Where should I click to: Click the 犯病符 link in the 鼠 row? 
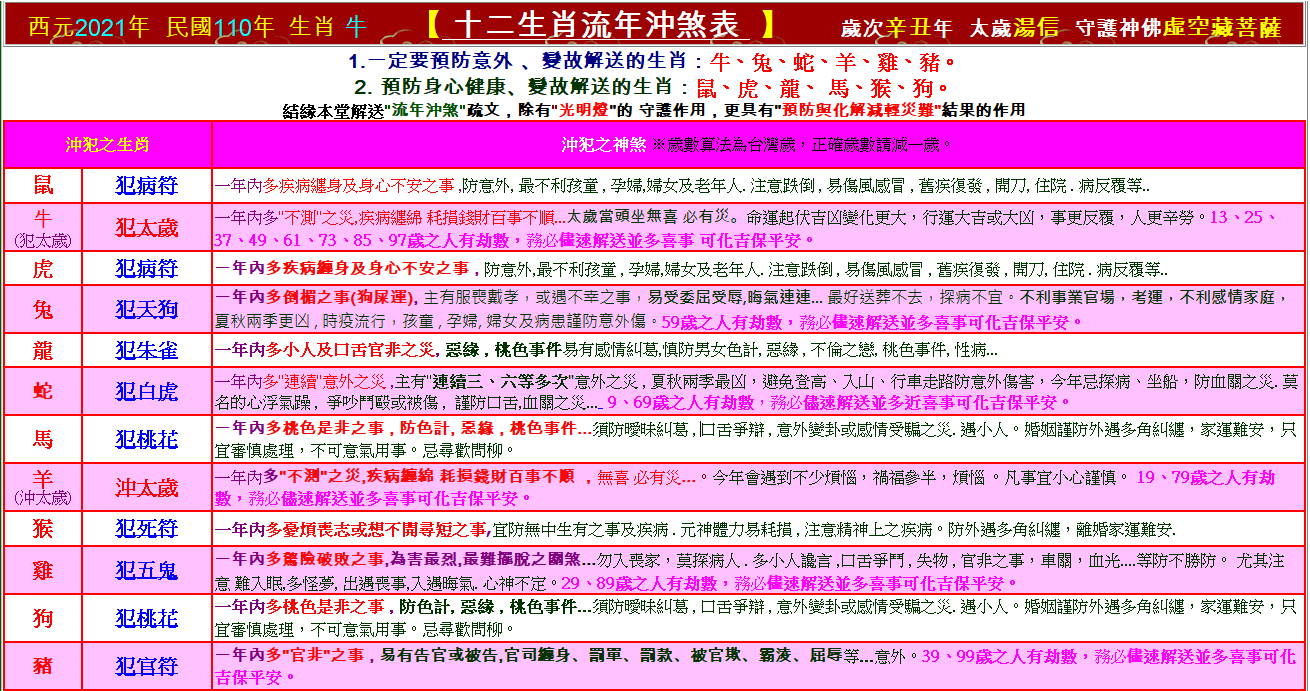(147, 185)
